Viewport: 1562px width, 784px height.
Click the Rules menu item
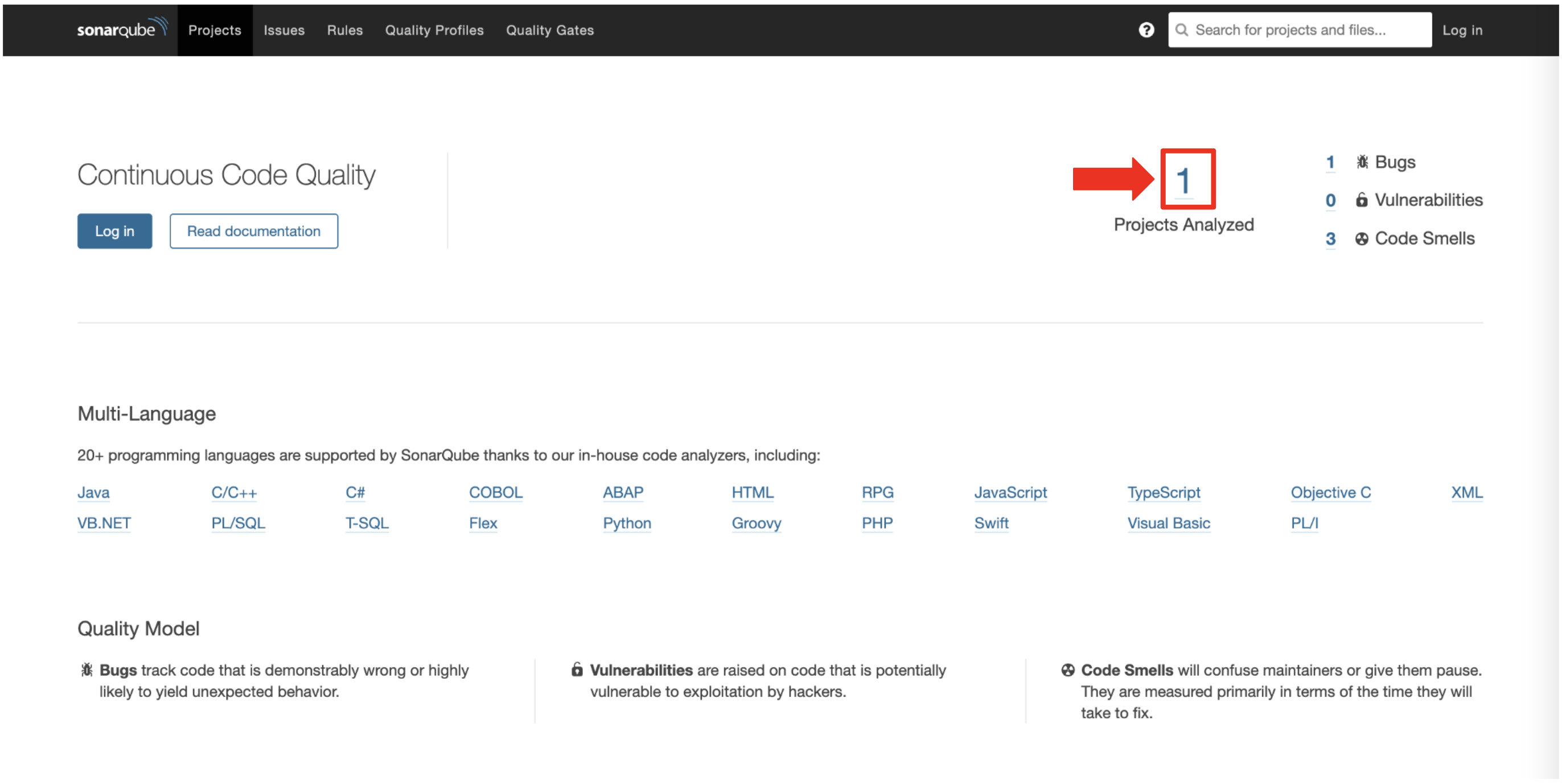tap(344, 28)
